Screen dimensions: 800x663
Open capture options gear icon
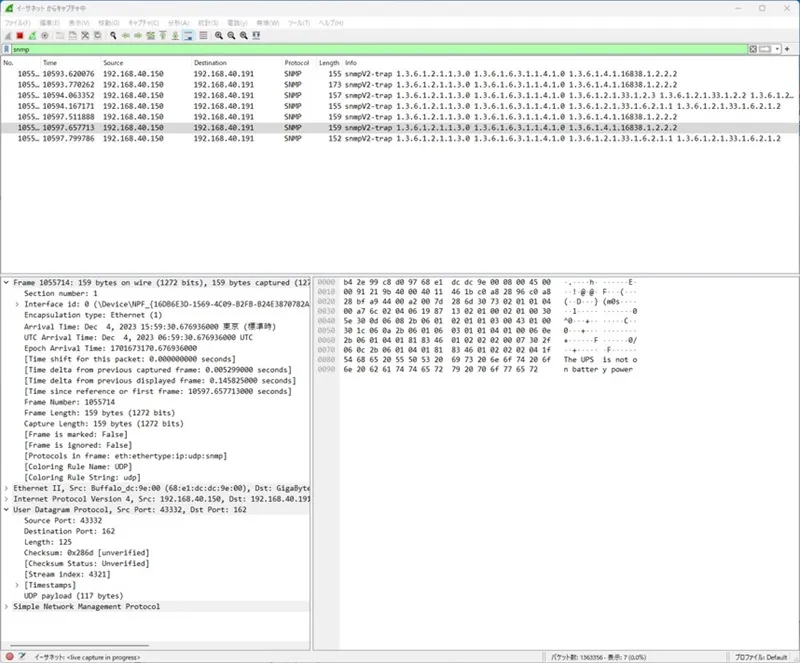click(x=45, y=35)
